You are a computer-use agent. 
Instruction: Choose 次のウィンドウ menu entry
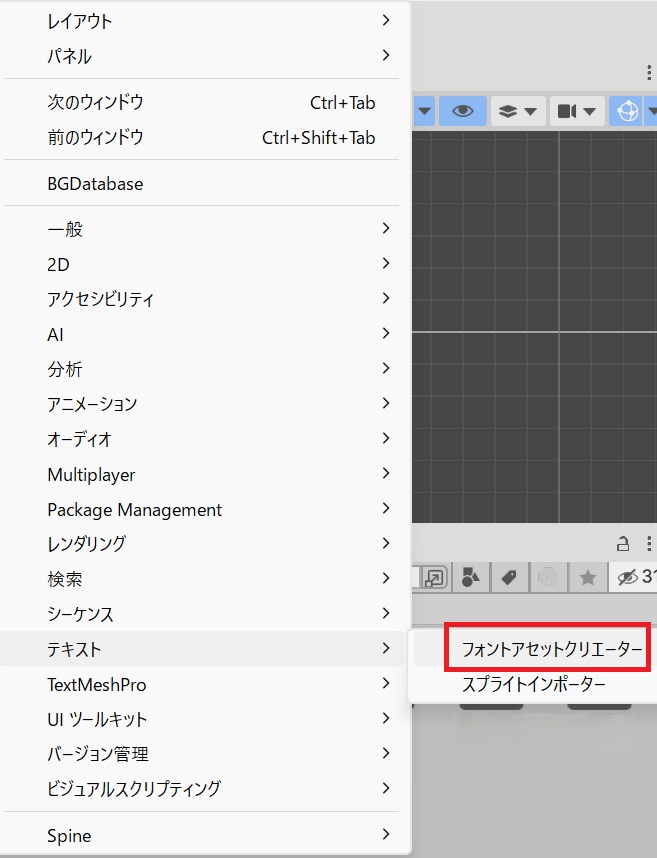tap(202, 102)
